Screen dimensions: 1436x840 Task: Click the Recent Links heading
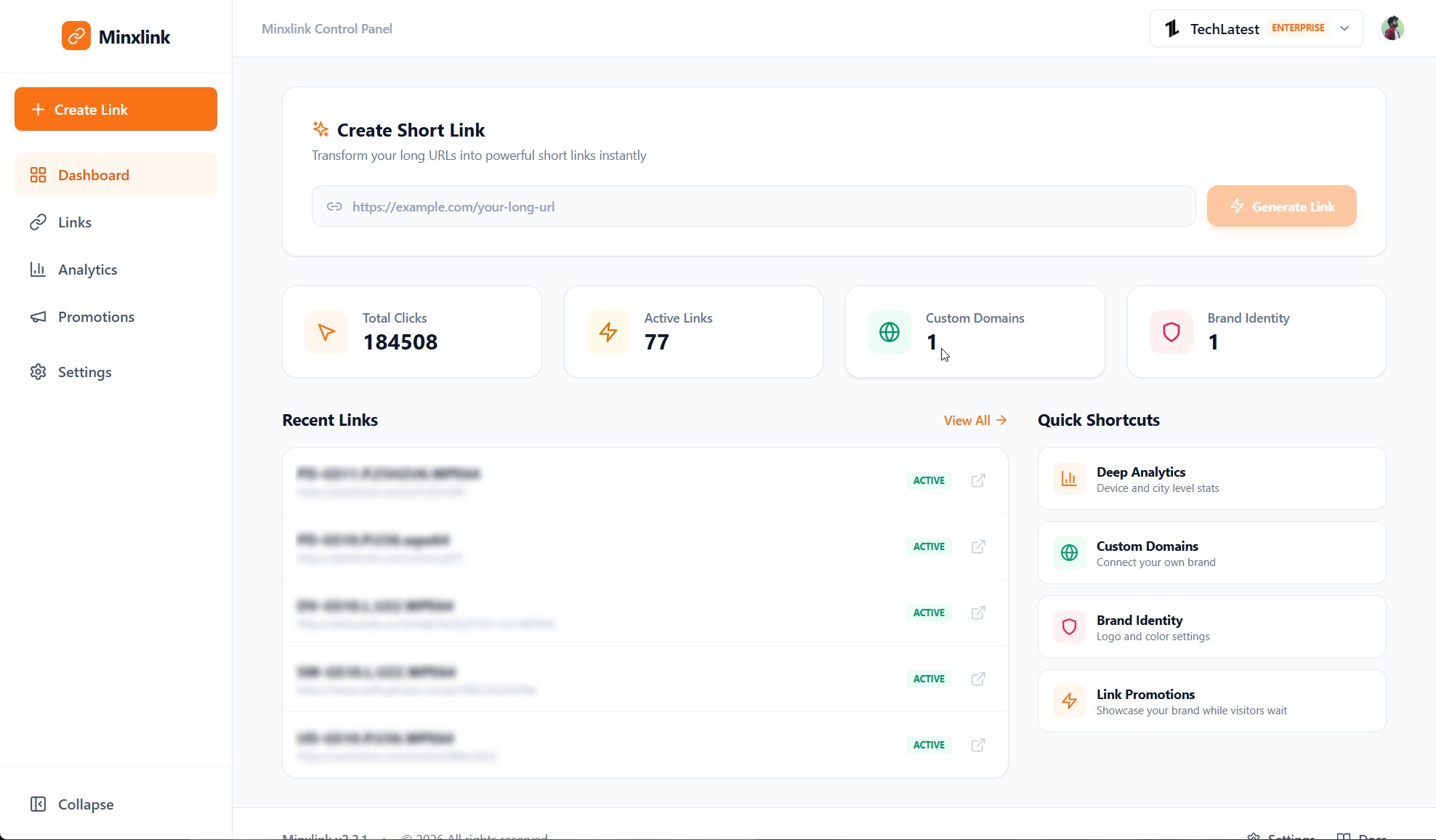click(x=330, y=420)
